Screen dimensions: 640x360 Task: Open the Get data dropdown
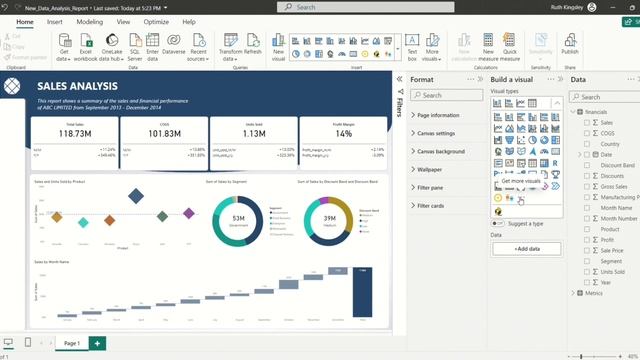pyautogui.click(x=64, y=47)
